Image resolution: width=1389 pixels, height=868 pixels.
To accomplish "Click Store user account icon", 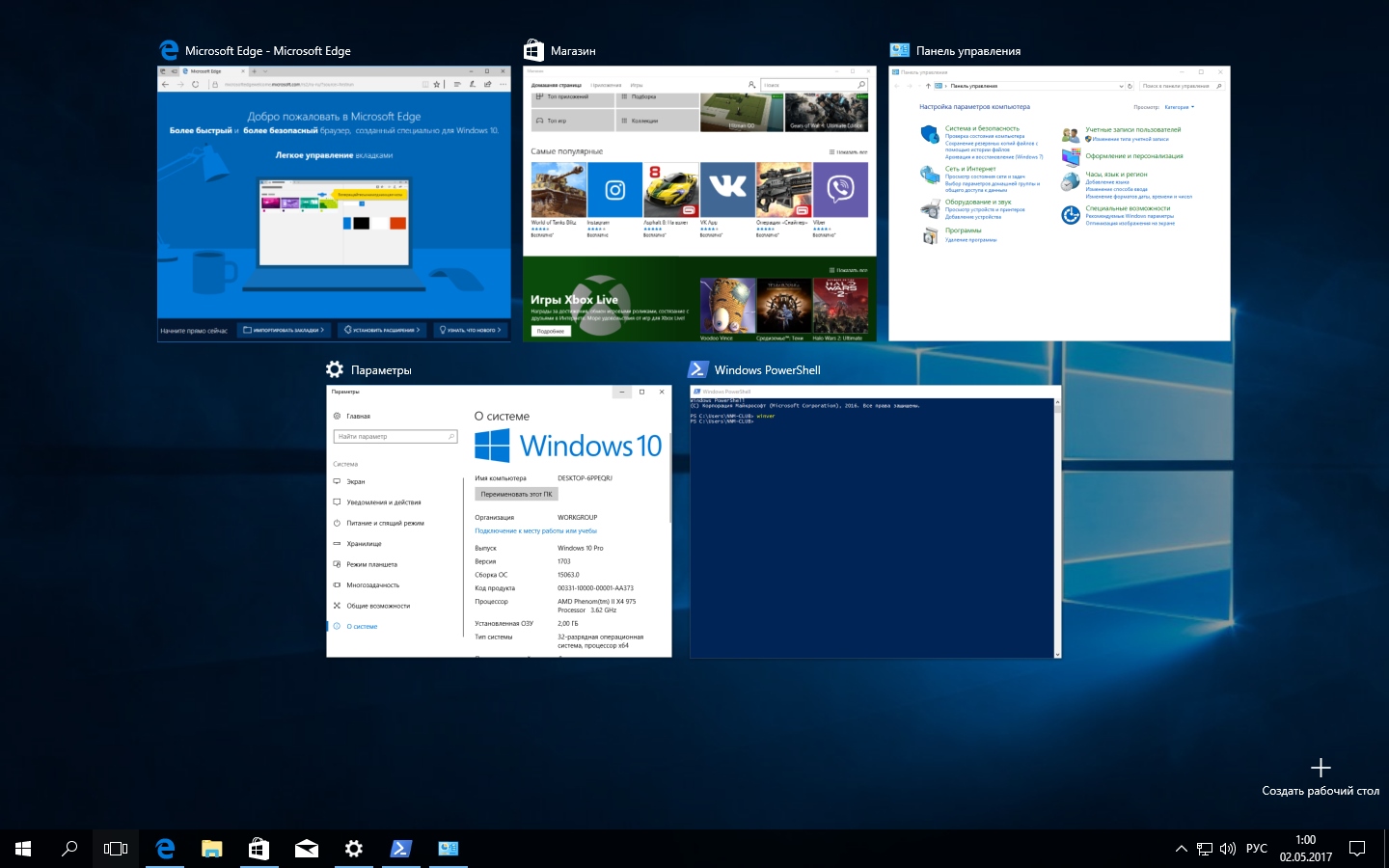I will pyautogui.click(x=751, y=85).
